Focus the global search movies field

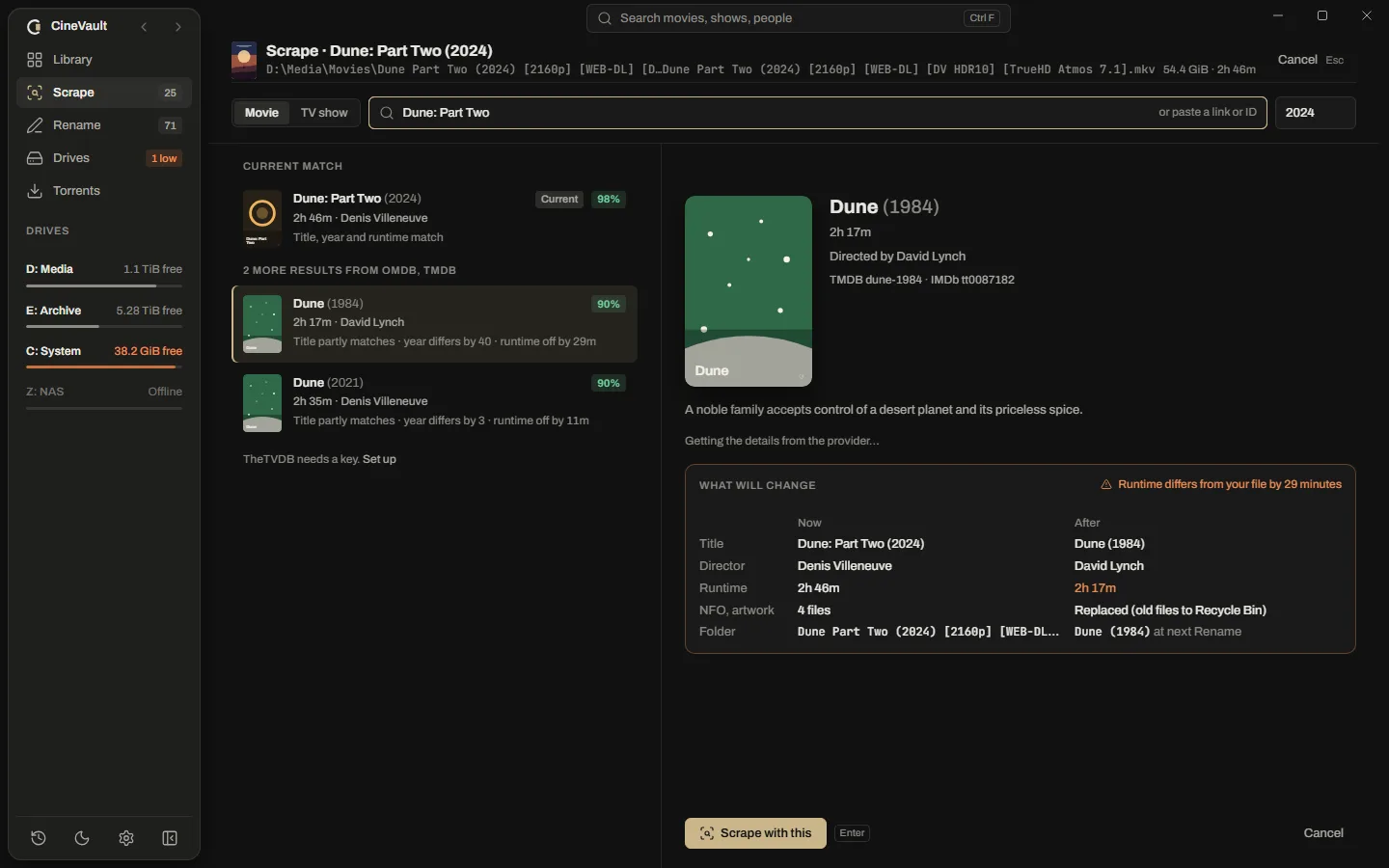799,18
